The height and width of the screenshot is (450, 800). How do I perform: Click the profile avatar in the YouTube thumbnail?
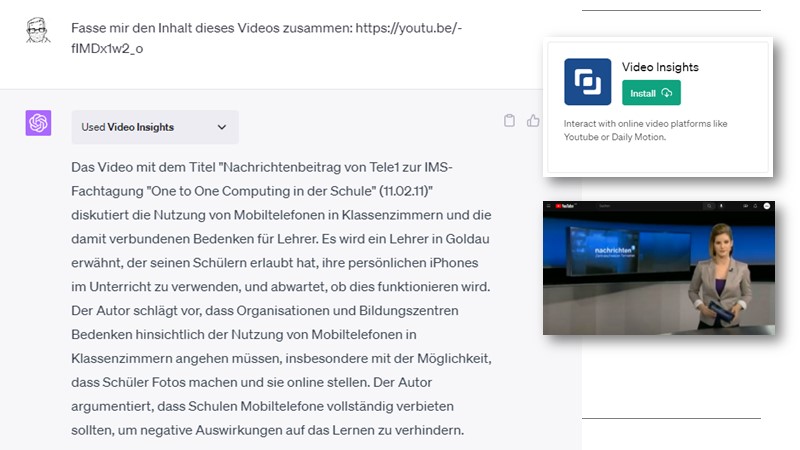click(766, 206)
